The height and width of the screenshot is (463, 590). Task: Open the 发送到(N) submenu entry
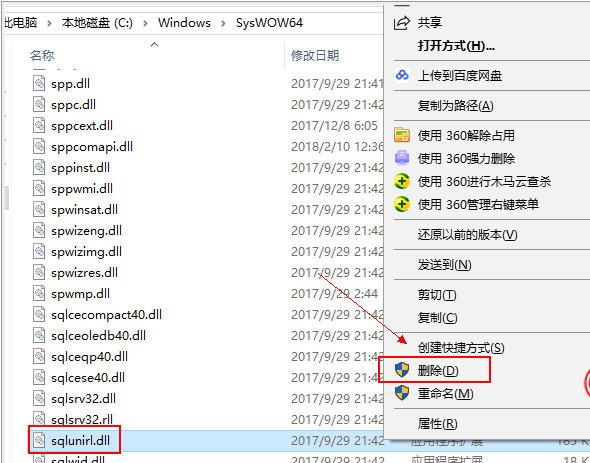coord(444,265)
